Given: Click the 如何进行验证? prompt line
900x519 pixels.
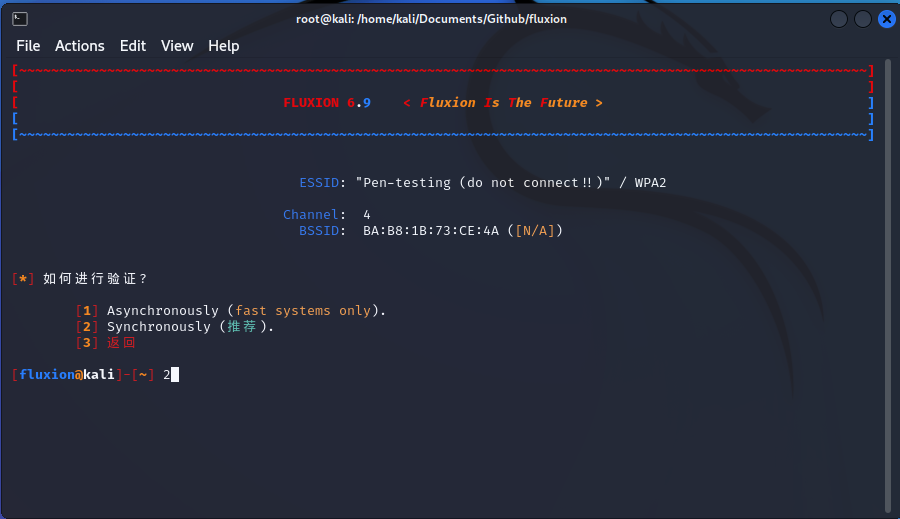Looking at the screenshot, I should tap(80, 278).
